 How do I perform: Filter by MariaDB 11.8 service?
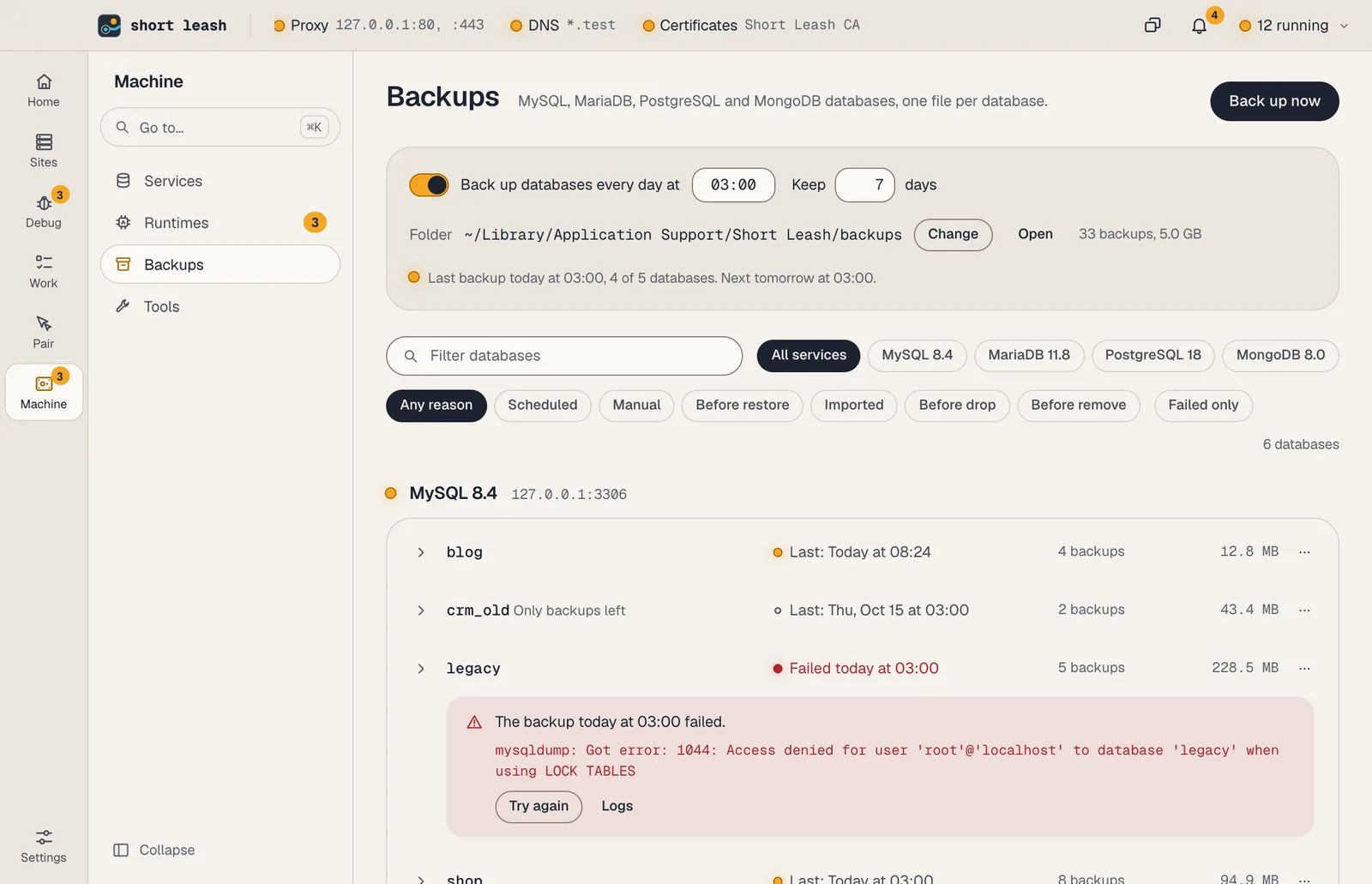tap(1029, 356)
